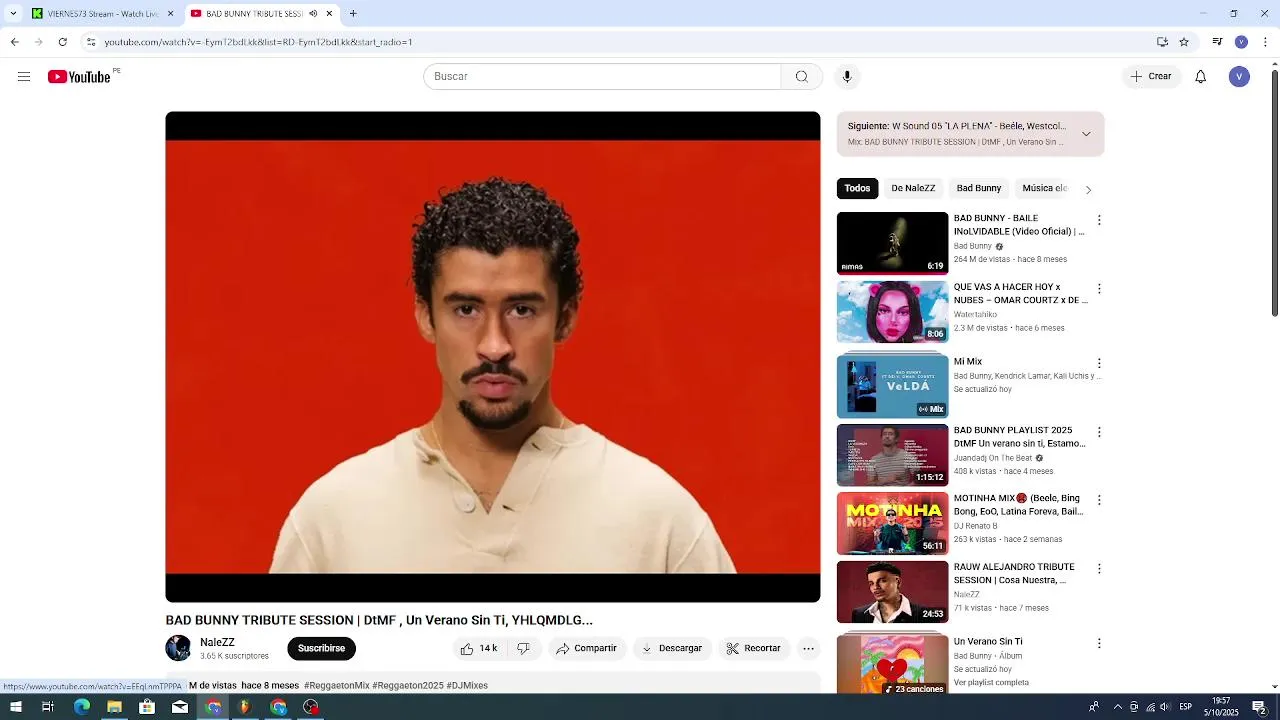Image resolution: width=1280 pixels, height=720 pixels.
Task: Open QUE VAS A HACER HOY thumbnail
Action: click(x=892, y=311)
